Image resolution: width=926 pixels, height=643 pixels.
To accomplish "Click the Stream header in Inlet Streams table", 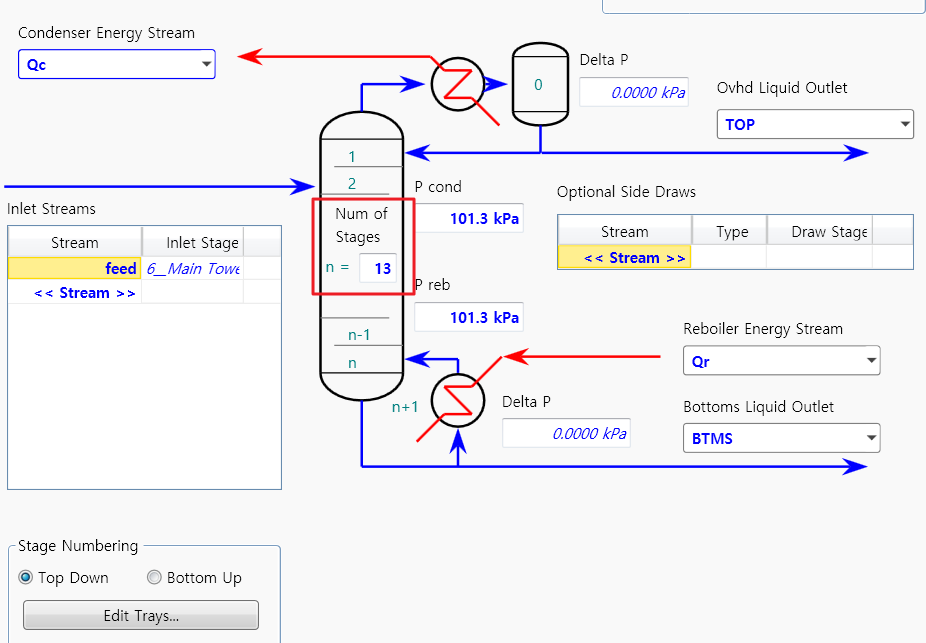I will (74, 242).
